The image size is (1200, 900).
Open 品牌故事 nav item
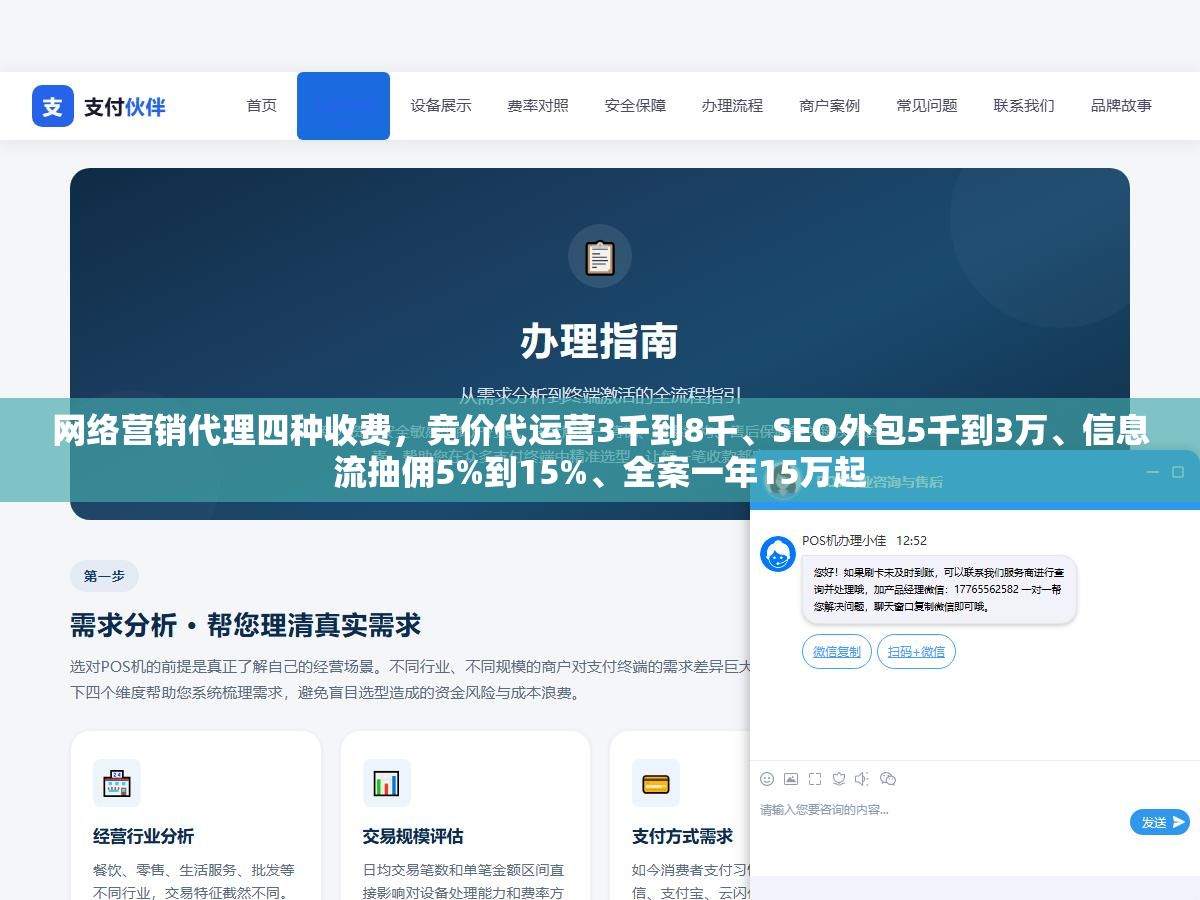(1121, 105)
